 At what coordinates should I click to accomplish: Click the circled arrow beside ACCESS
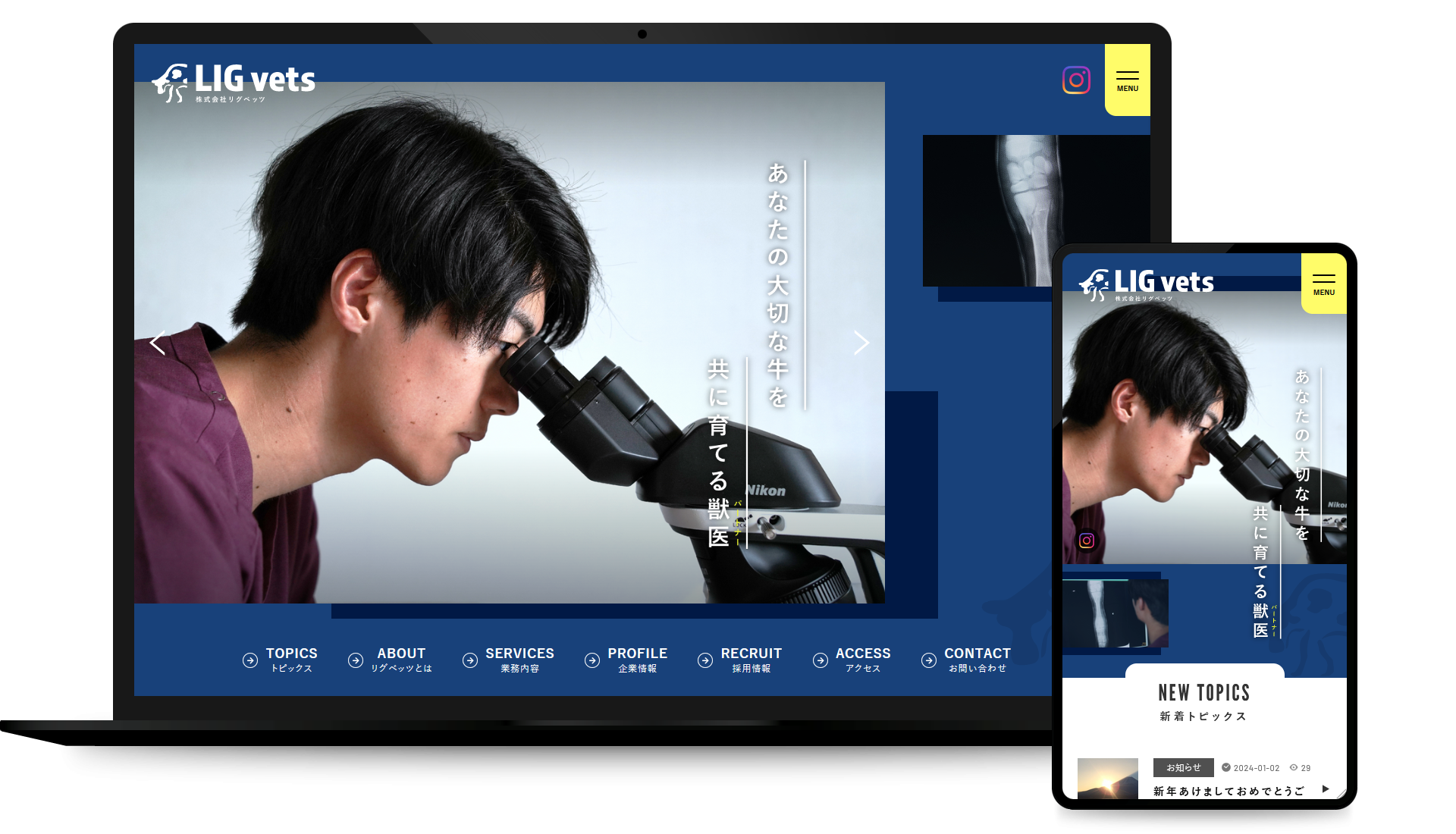pyautogui.click(x=821, y=660)
